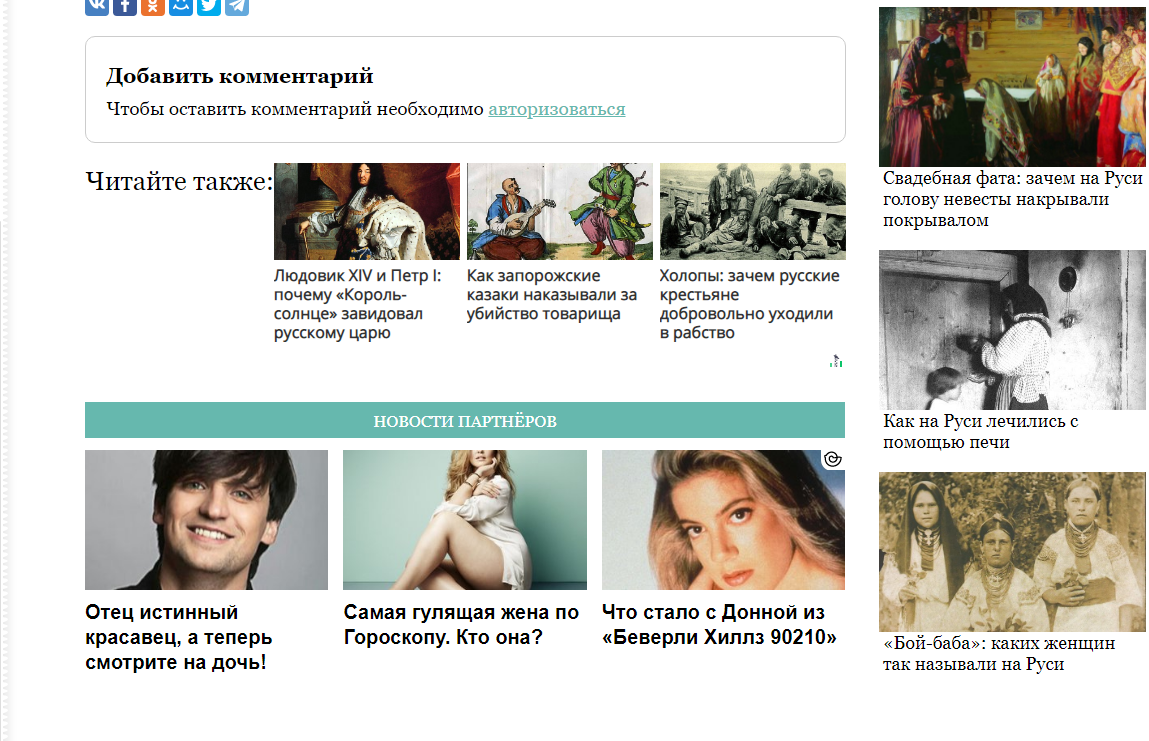Open Что стало с Донной headline
The height and width of the screenshot is (741, 1149).
[x=719, y=625]
